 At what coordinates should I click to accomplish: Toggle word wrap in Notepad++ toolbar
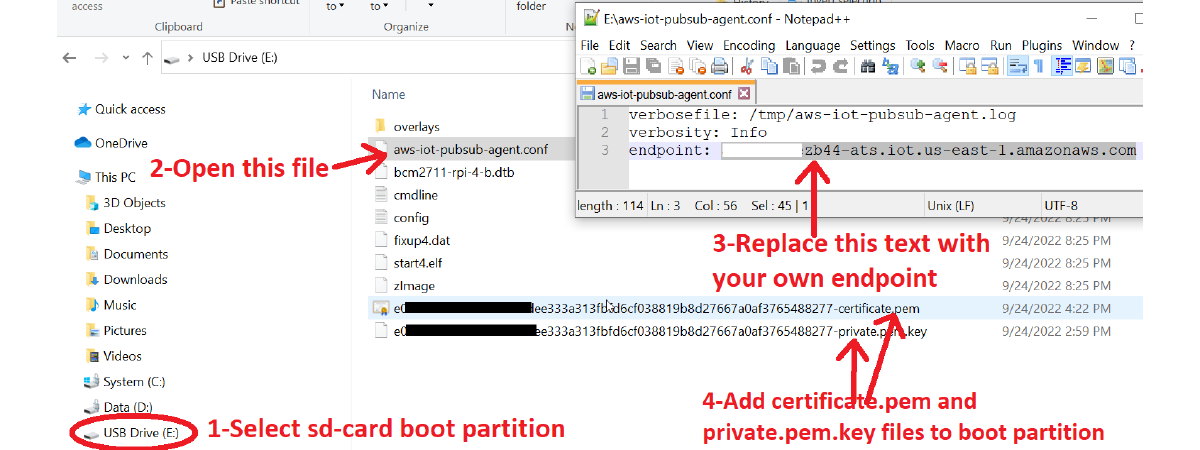point(1017,66)
